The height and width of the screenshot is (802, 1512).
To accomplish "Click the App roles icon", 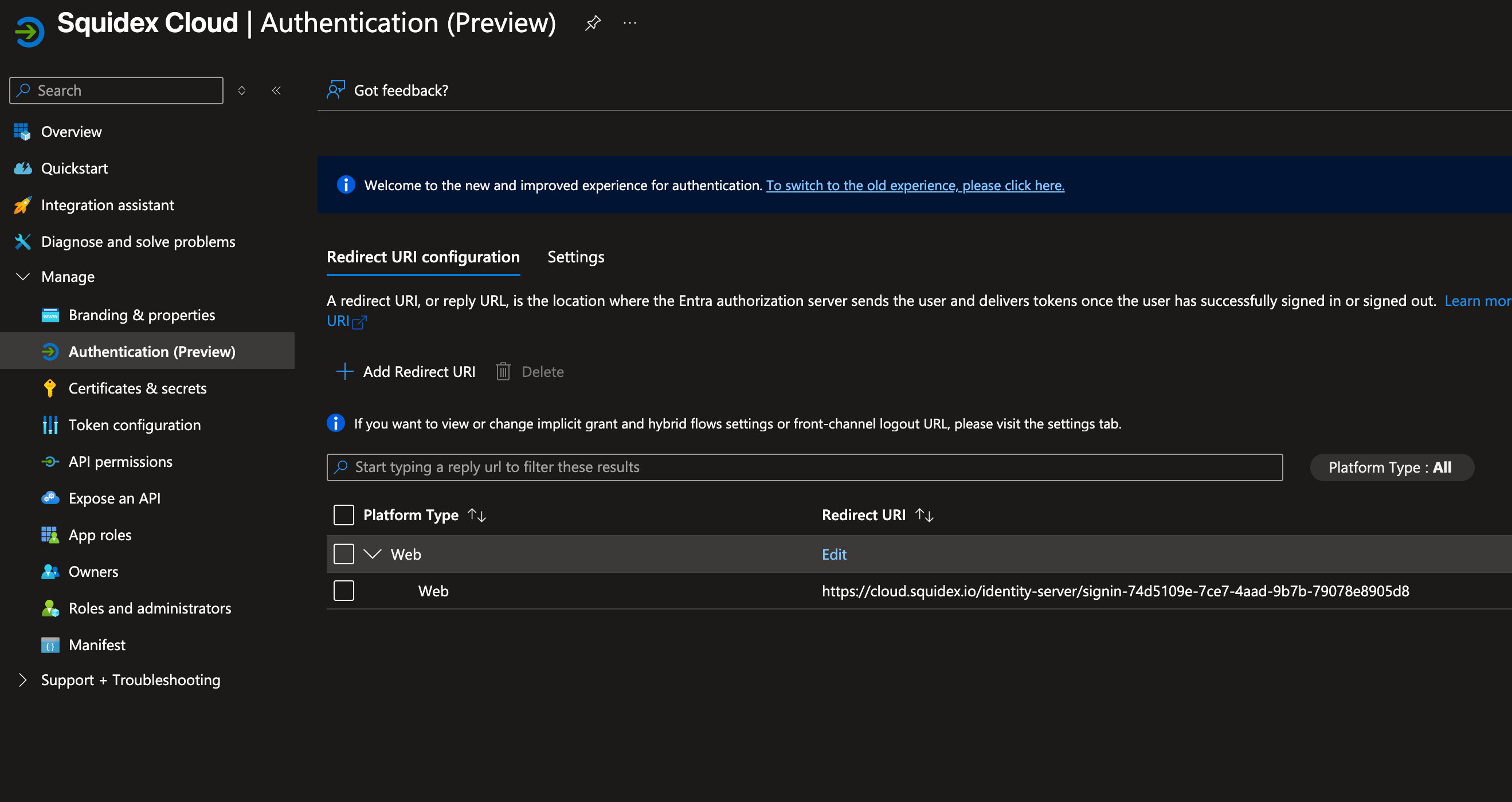I will coord(50,535).
